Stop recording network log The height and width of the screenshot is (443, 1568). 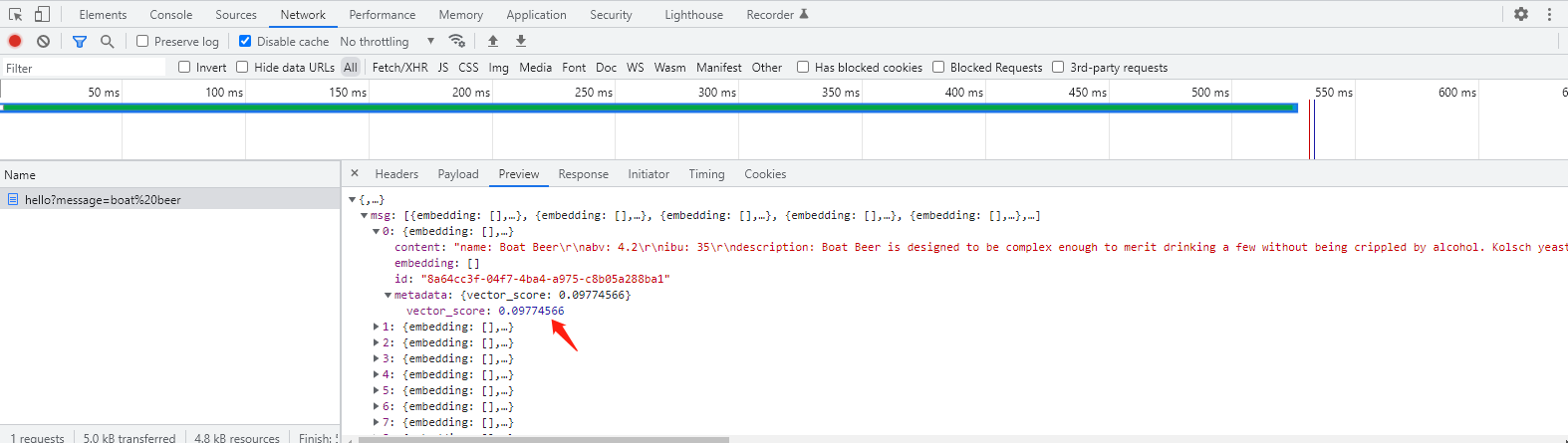(x=15, y=41)
